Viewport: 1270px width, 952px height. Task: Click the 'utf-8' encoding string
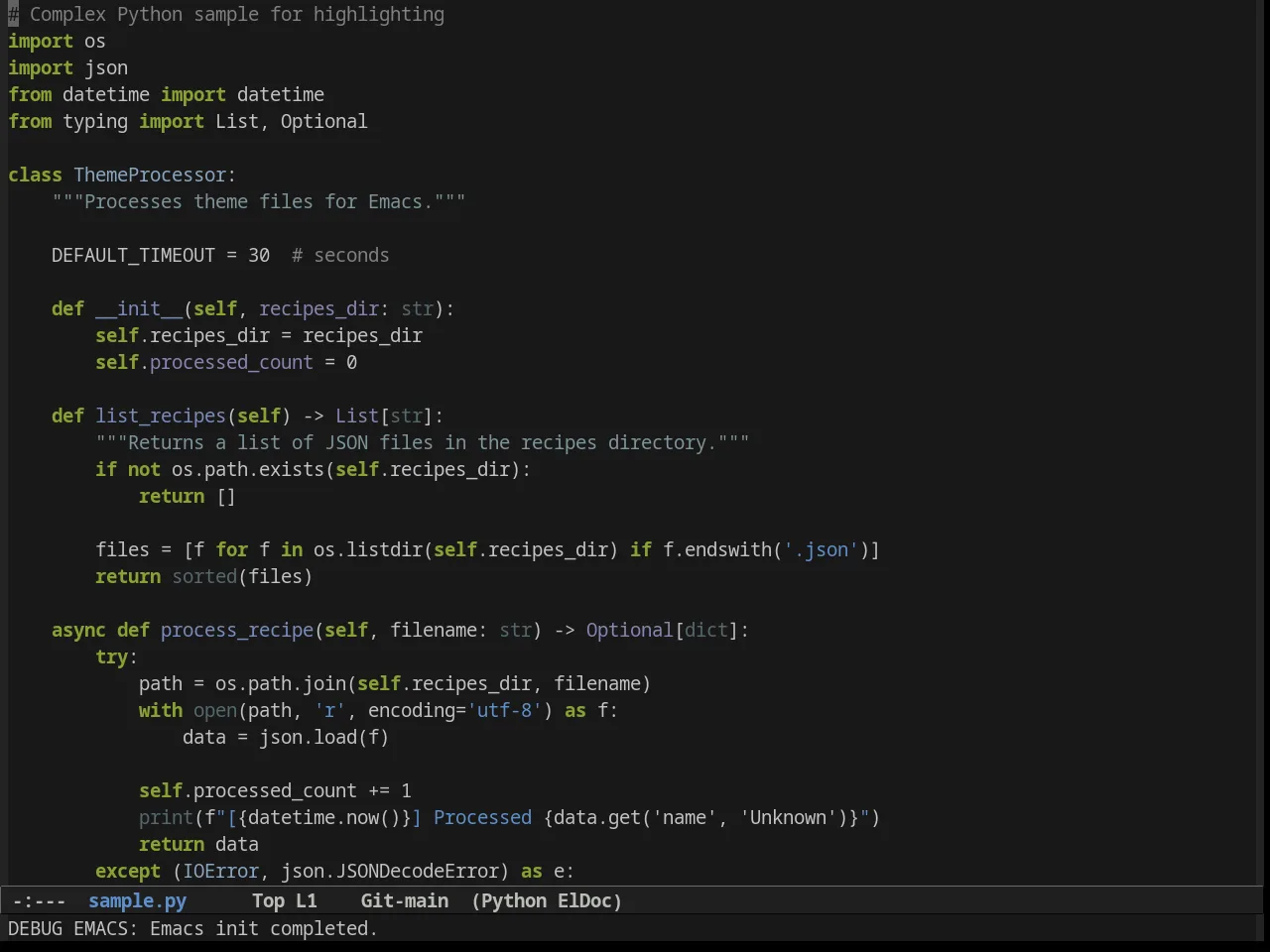[504, 710]
